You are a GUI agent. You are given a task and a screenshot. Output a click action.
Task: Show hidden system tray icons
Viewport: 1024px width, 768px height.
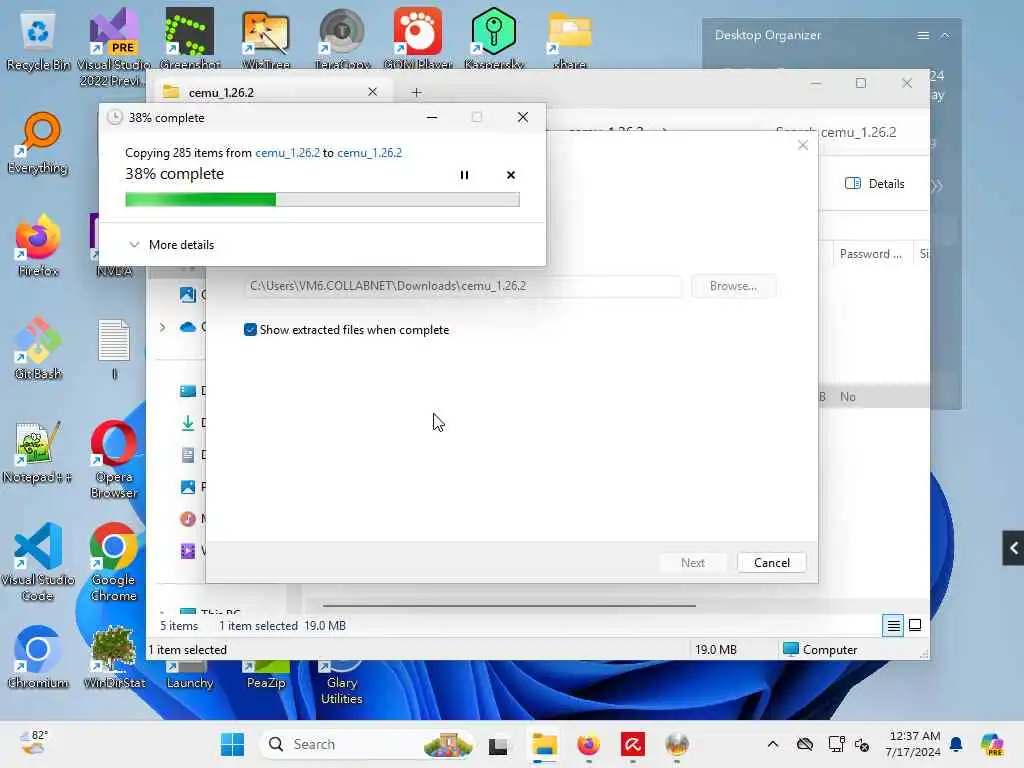click(x=773, y=744)
